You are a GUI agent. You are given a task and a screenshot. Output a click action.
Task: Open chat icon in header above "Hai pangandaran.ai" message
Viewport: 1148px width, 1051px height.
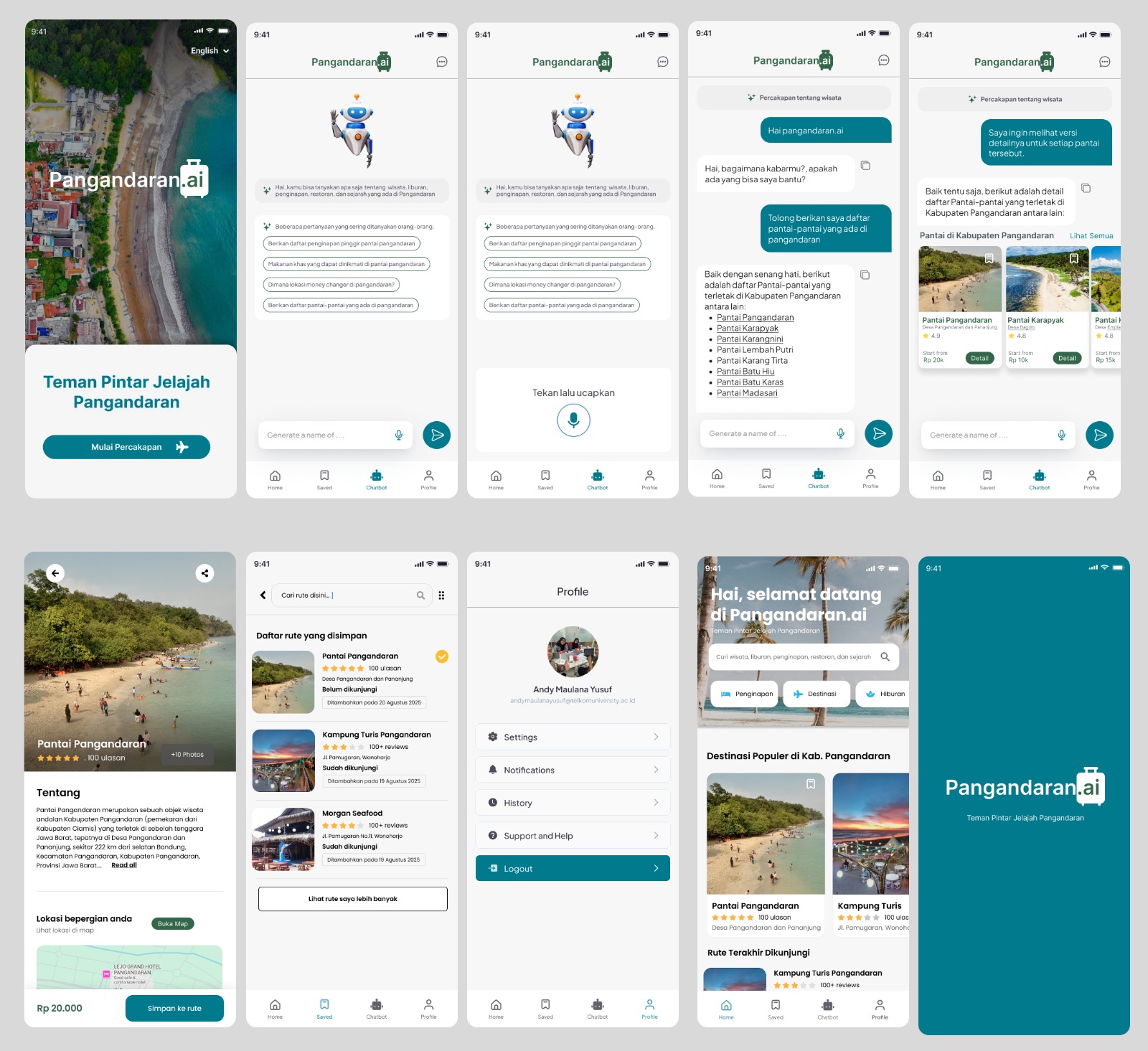point(884,60)
